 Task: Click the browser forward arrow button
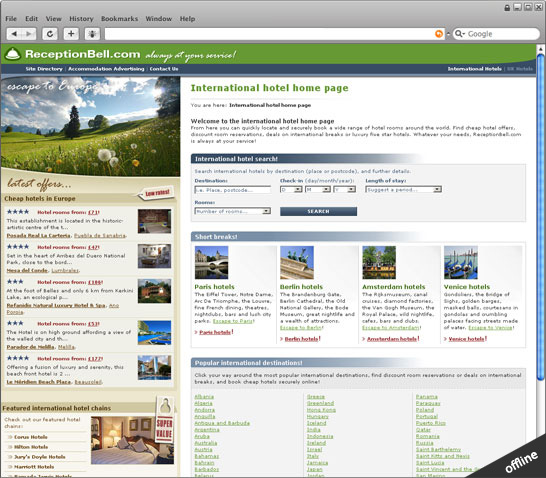(x=29, y=34)
